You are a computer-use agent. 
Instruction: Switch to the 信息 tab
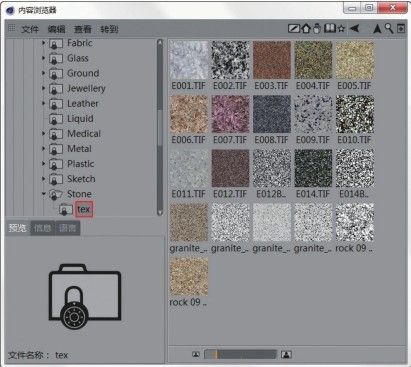coord(43,228)
